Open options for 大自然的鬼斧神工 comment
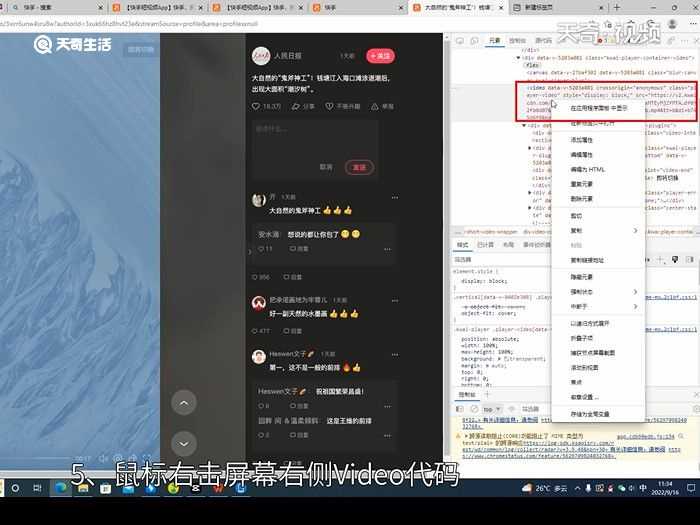The width and height of the screenshot is (700, 525). click(395, 197)
